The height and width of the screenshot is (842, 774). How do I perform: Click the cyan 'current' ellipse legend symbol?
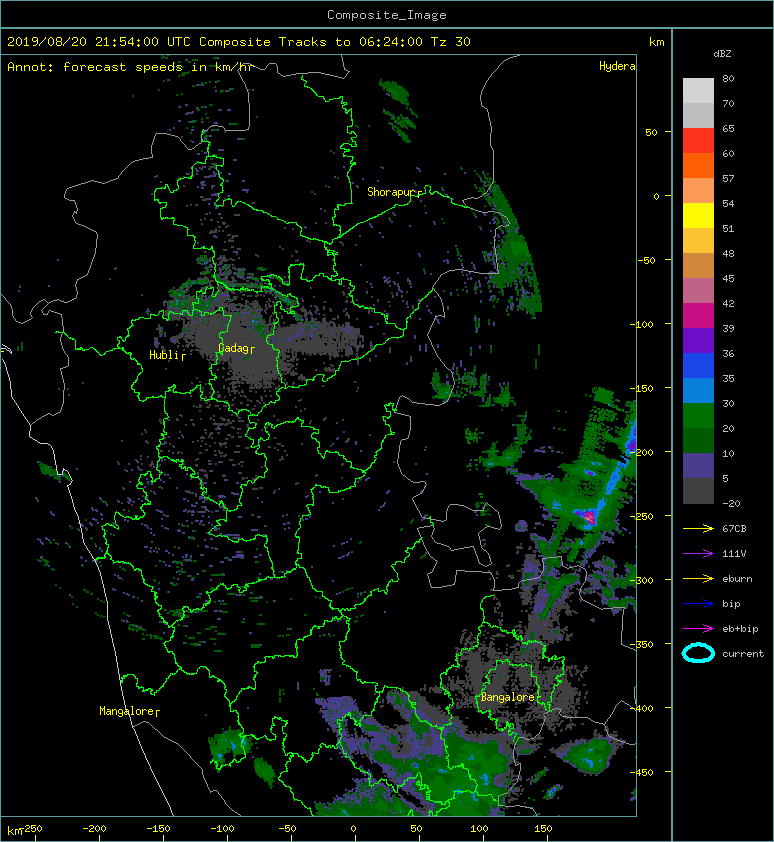click(698, 653)
